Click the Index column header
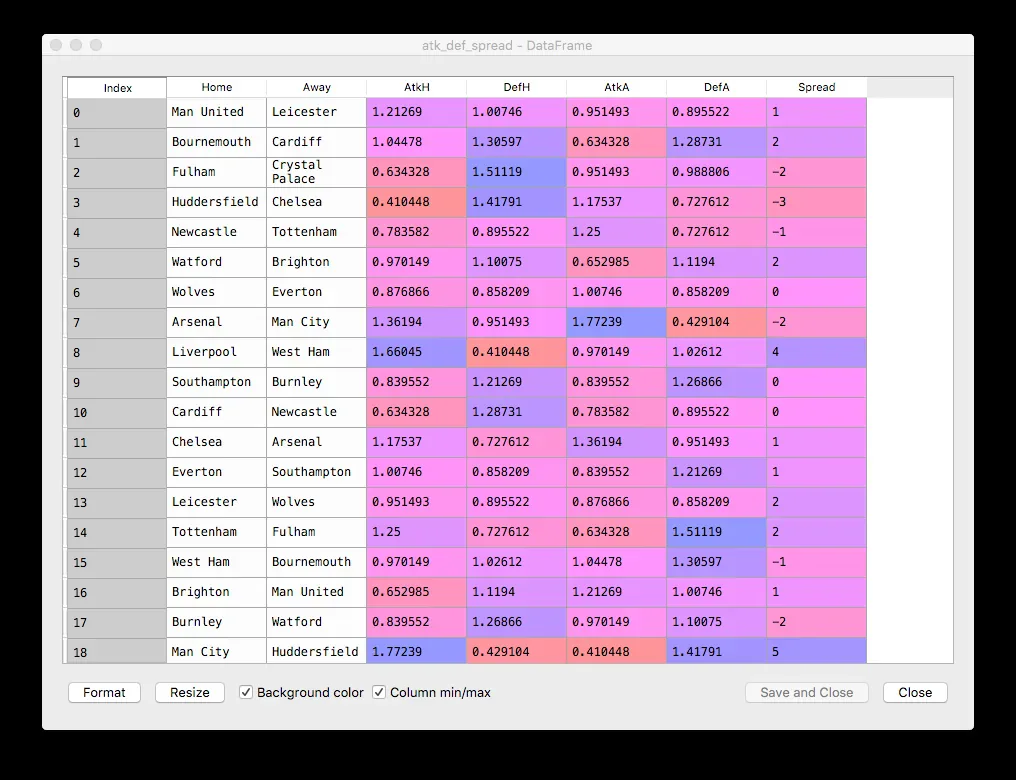This screenshot has height=780, width=1016. [x=117, y=88]
